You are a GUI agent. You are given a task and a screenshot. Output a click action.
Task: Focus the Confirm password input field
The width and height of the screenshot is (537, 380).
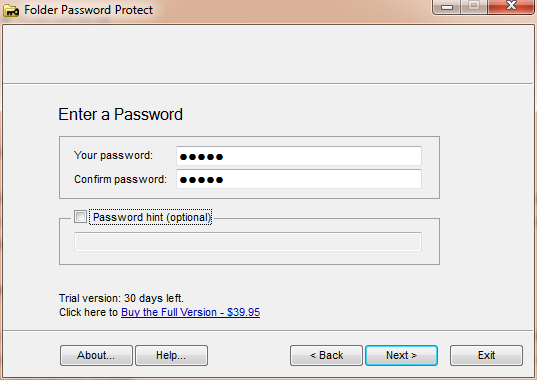click(x=299, y=179)
